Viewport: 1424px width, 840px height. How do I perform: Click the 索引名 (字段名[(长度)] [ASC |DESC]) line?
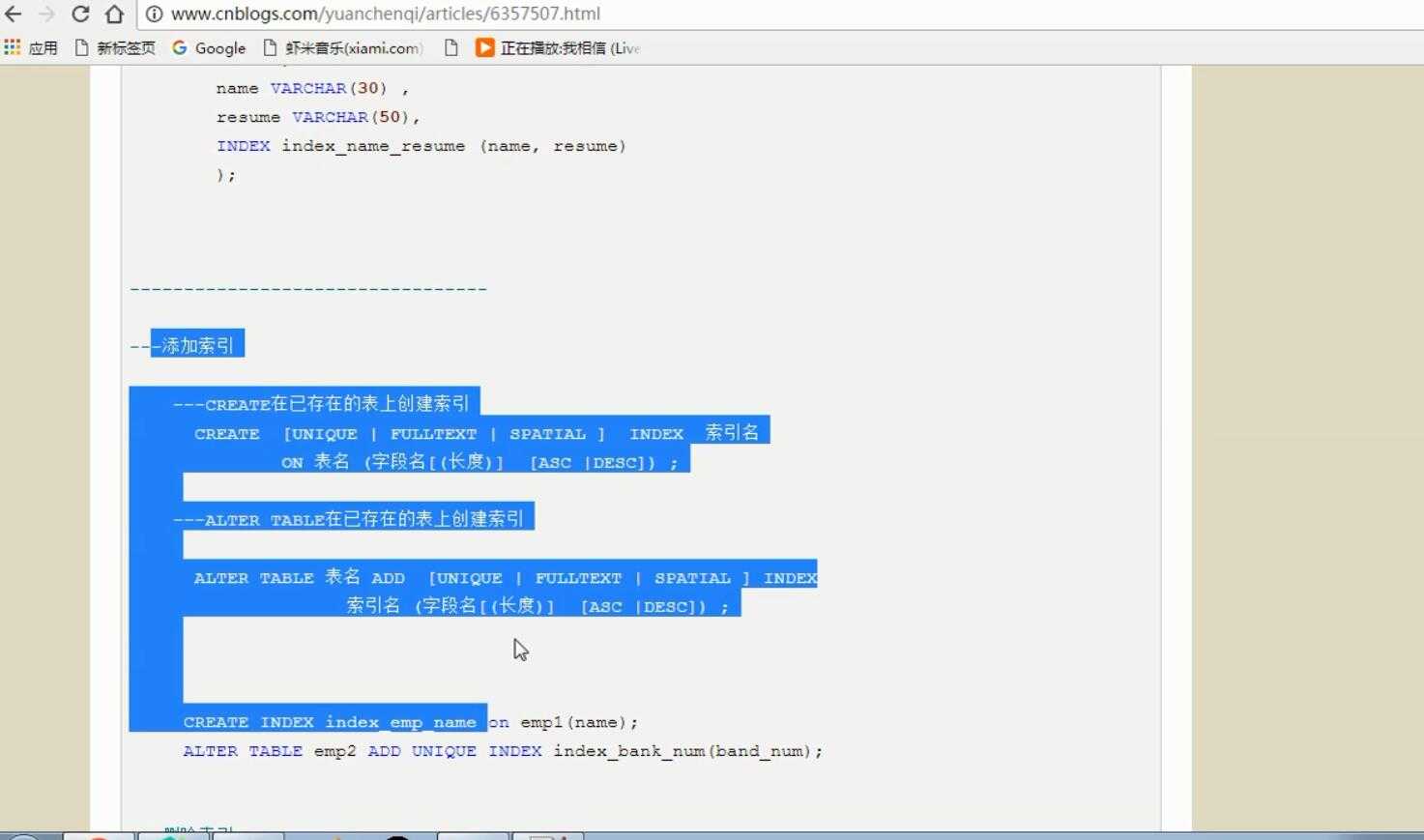538,606
